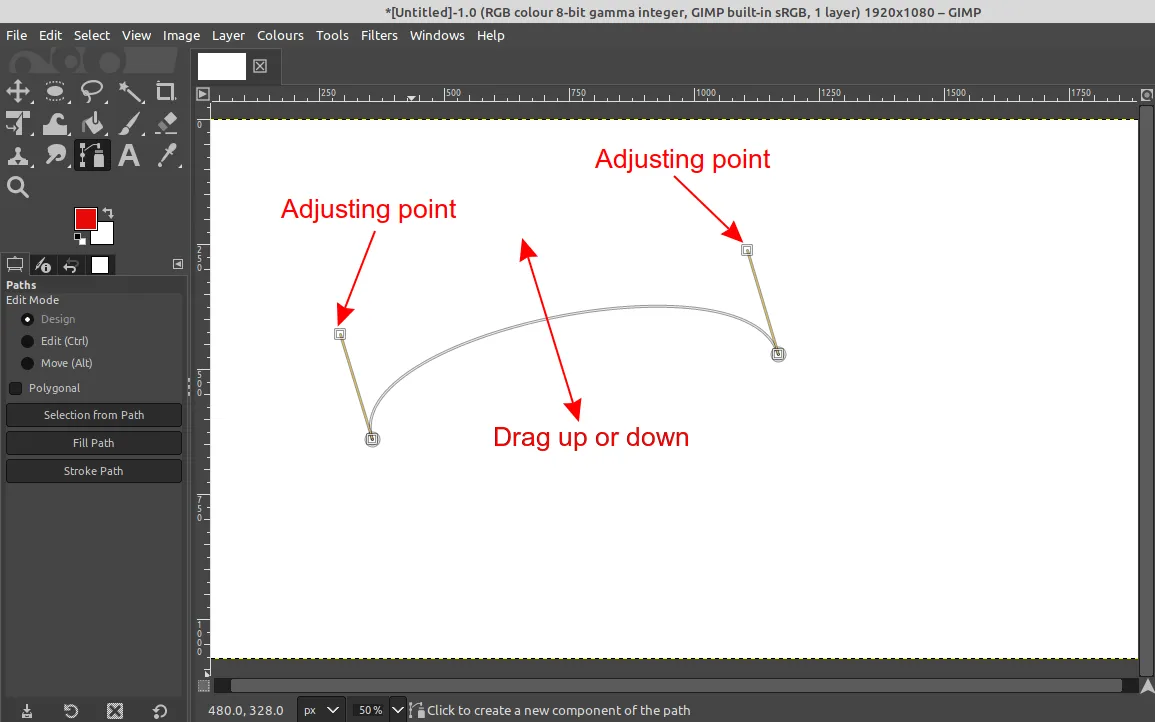Screen dimensions: 1155x722
Task: Select the Free Select lasso tool
Action: 92,92
